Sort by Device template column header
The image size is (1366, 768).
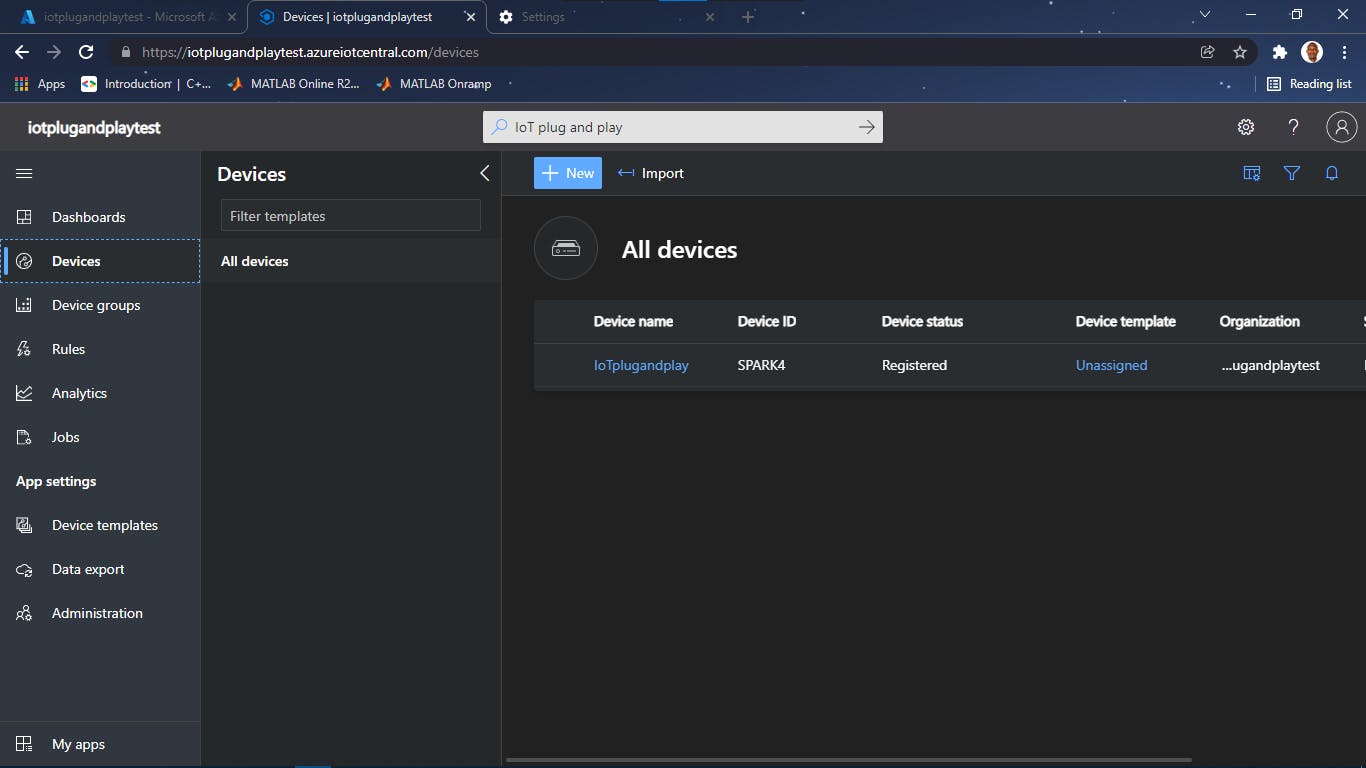pyautogui.click(x=1125, y=321)
